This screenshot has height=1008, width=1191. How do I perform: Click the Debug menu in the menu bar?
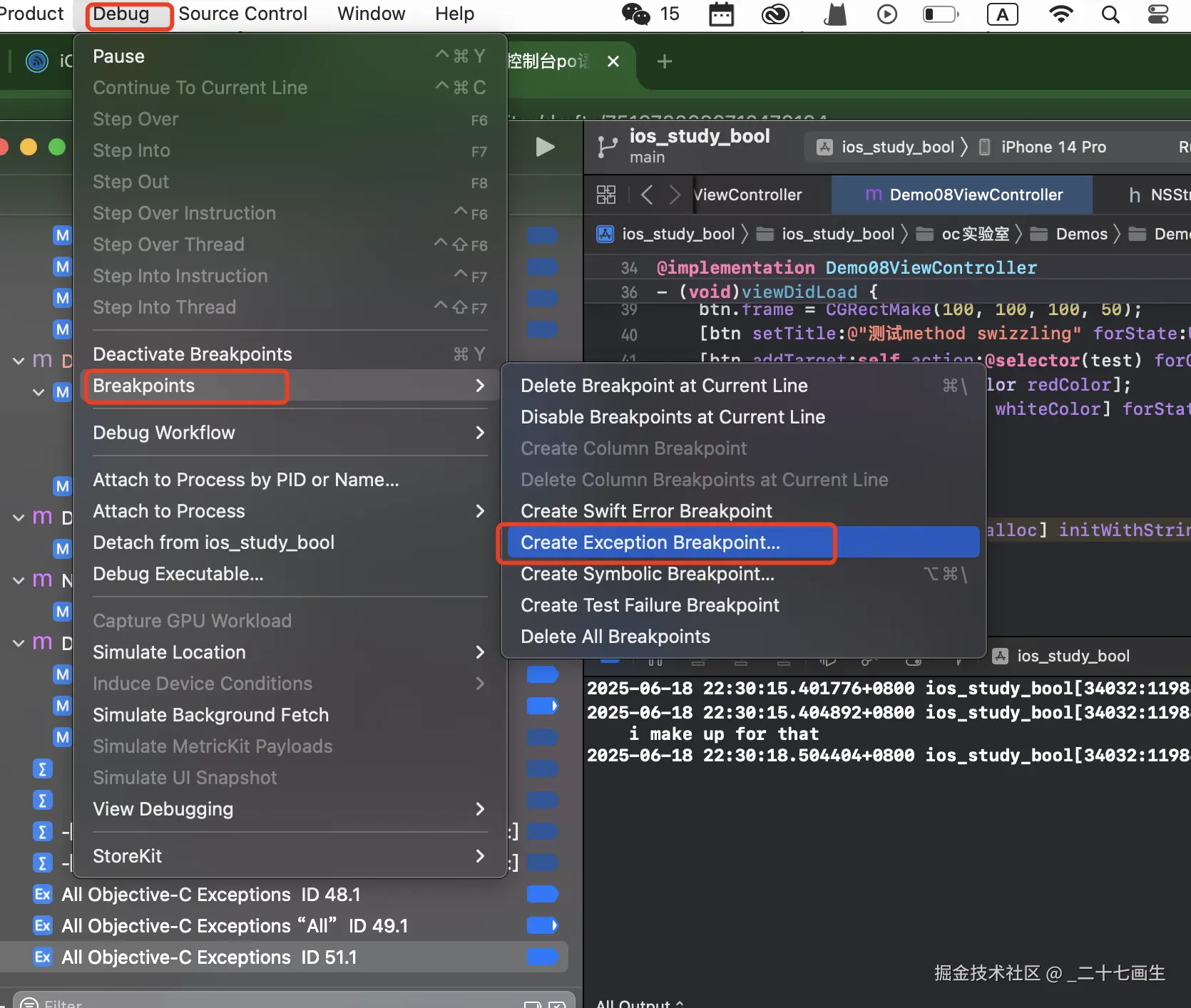121,14
